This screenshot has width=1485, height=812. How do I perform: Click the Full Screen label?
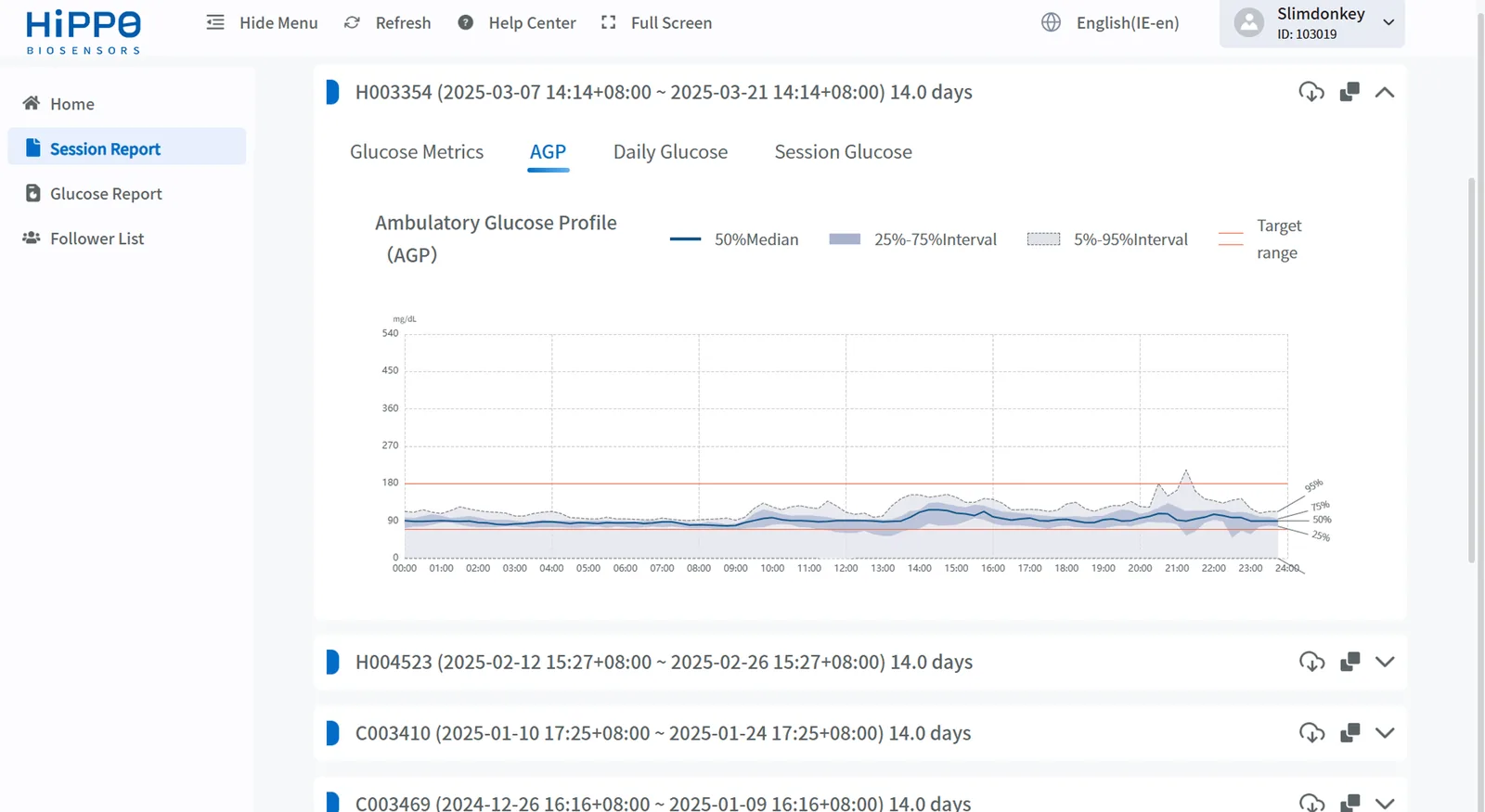pos(671,23)
